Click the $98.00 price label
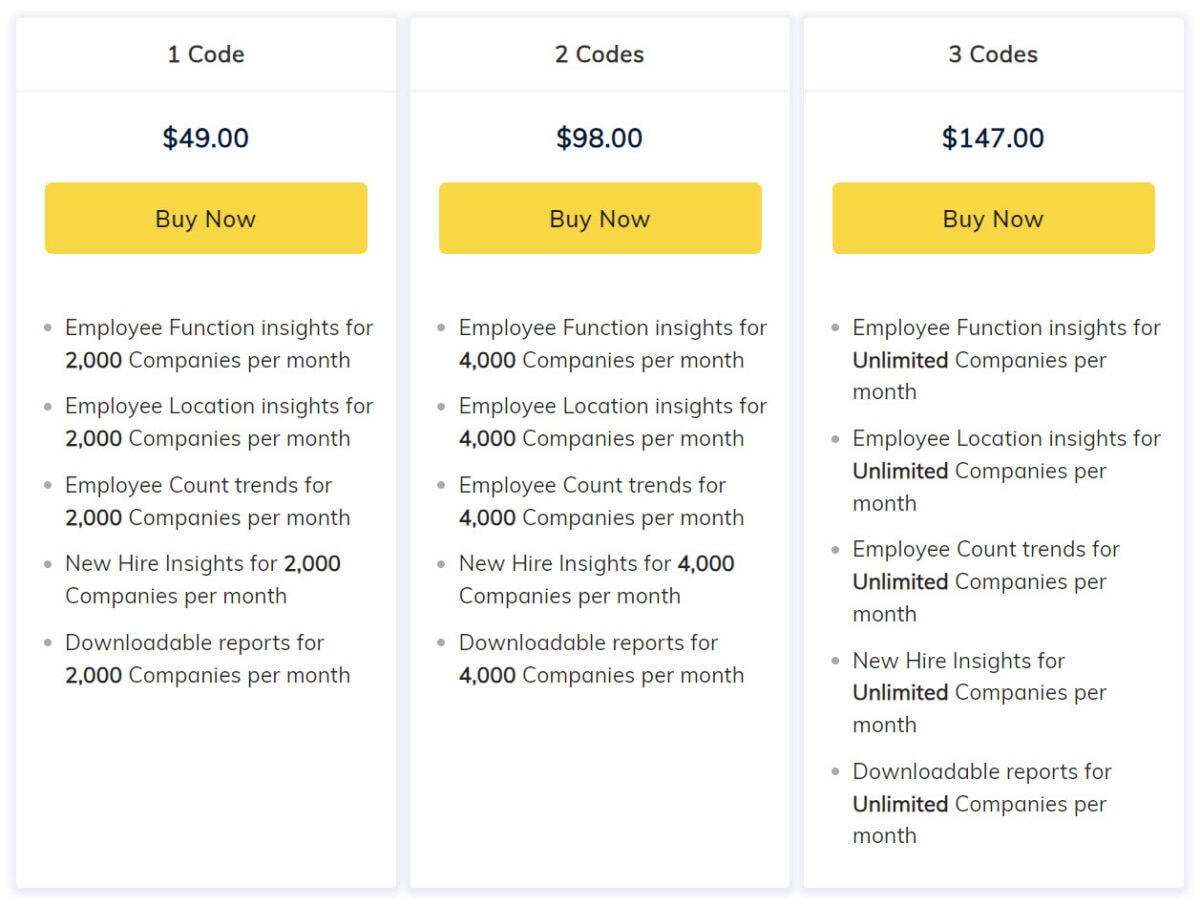The width and height of the screenshot is (1200, 906). tap(599, 138)
